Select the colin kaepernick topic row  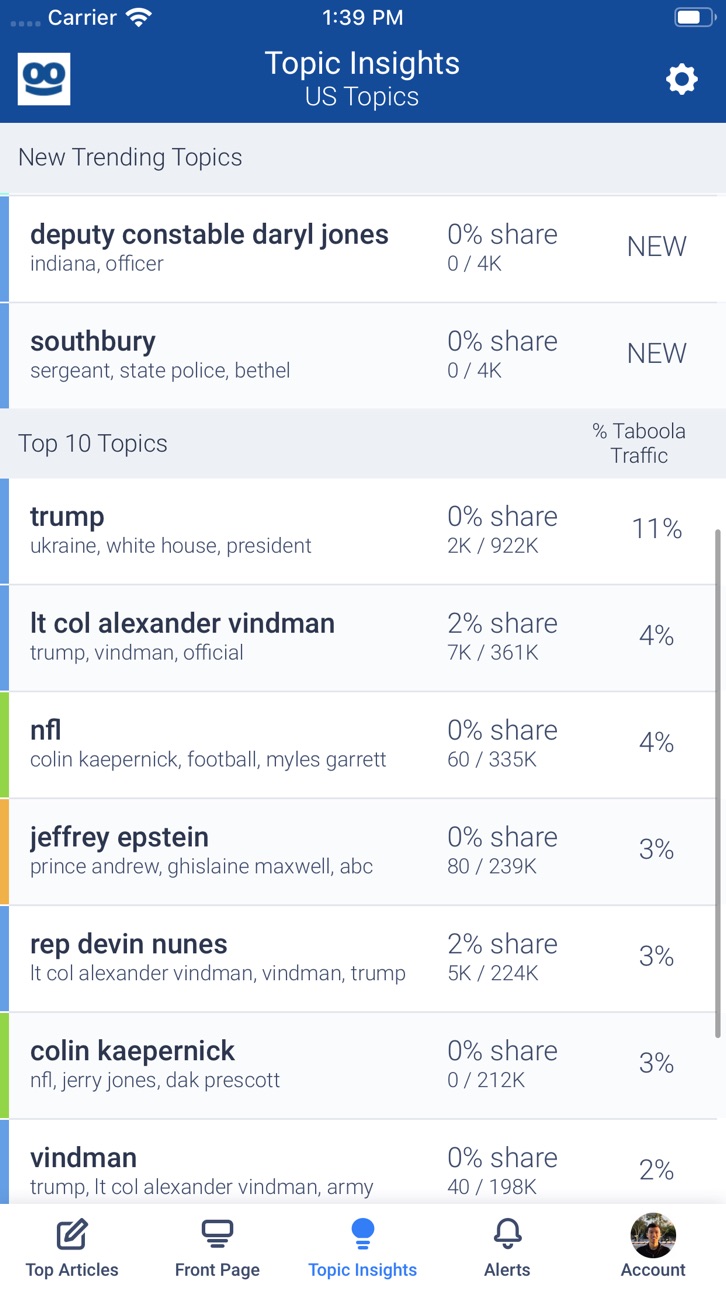click(363, 1066)
